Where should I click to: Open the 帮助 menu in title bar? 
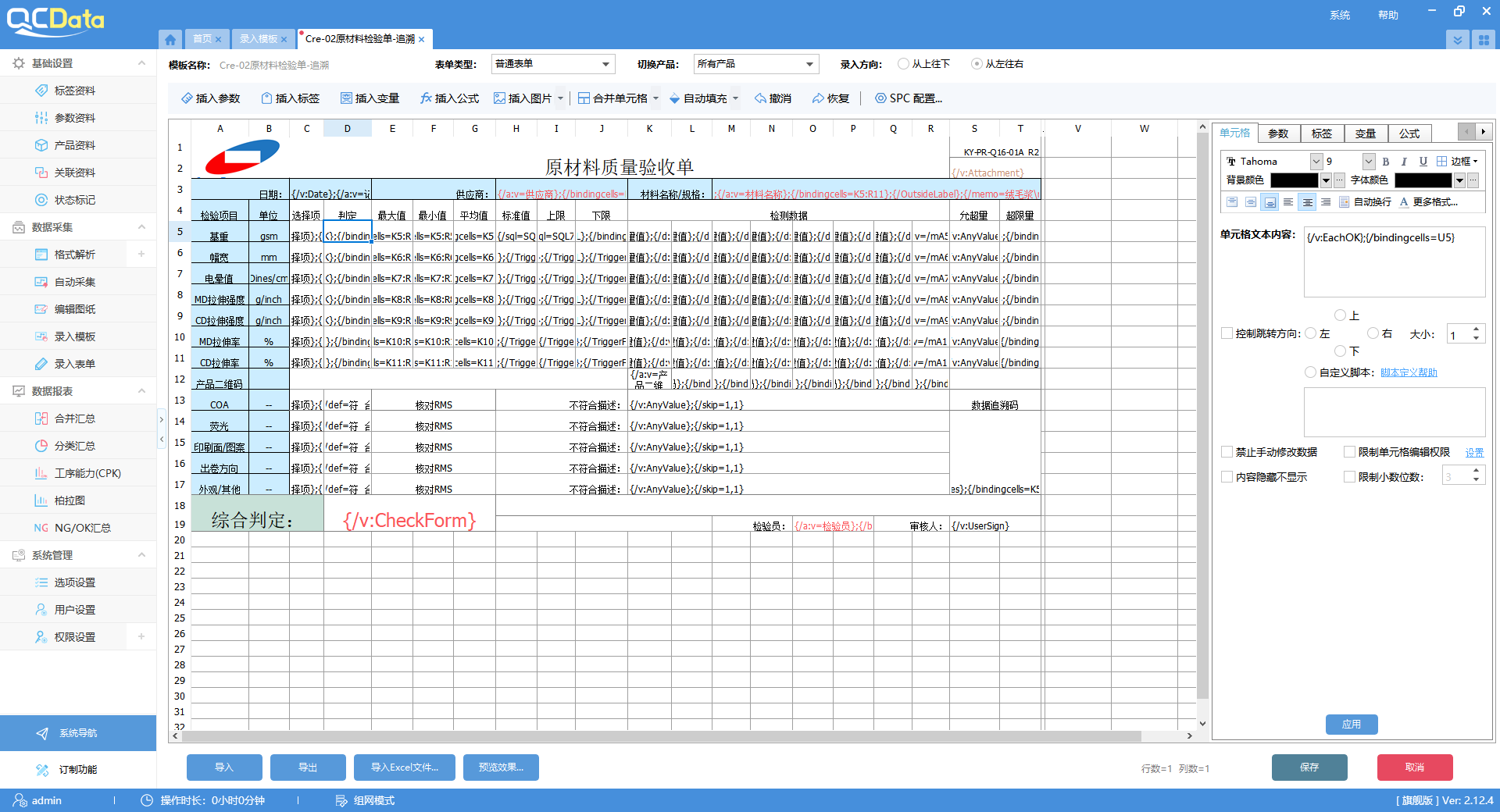(1387, 15)
